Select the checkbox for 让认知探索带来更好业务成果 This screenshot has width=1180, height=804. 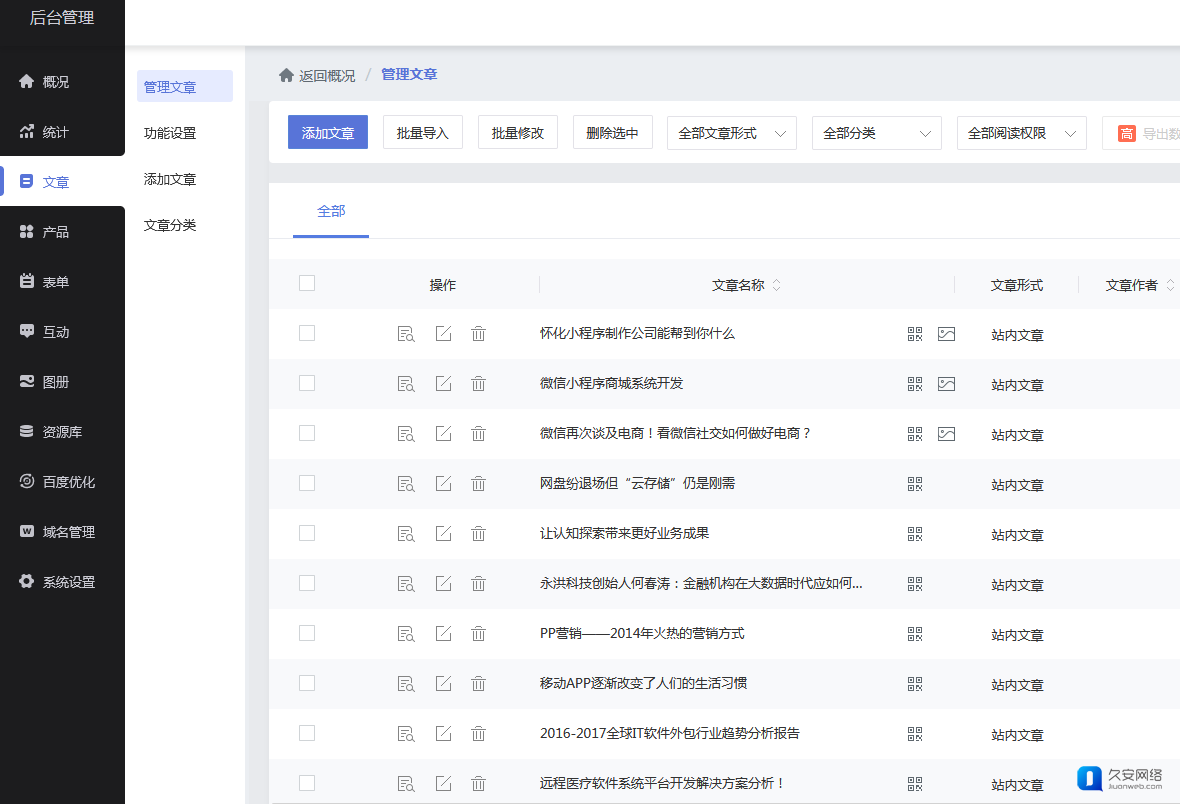[x=307, y=533]
